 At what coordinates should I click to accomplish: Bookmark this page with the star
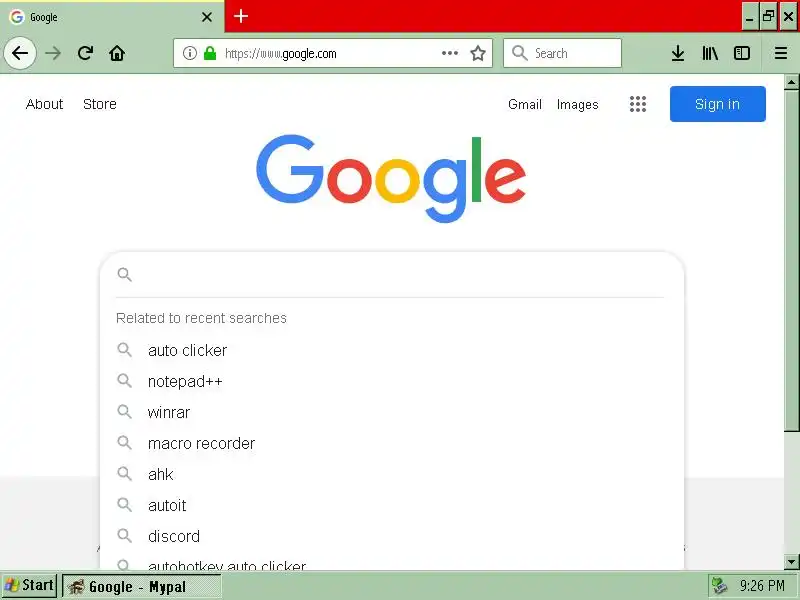click(478, 53)
